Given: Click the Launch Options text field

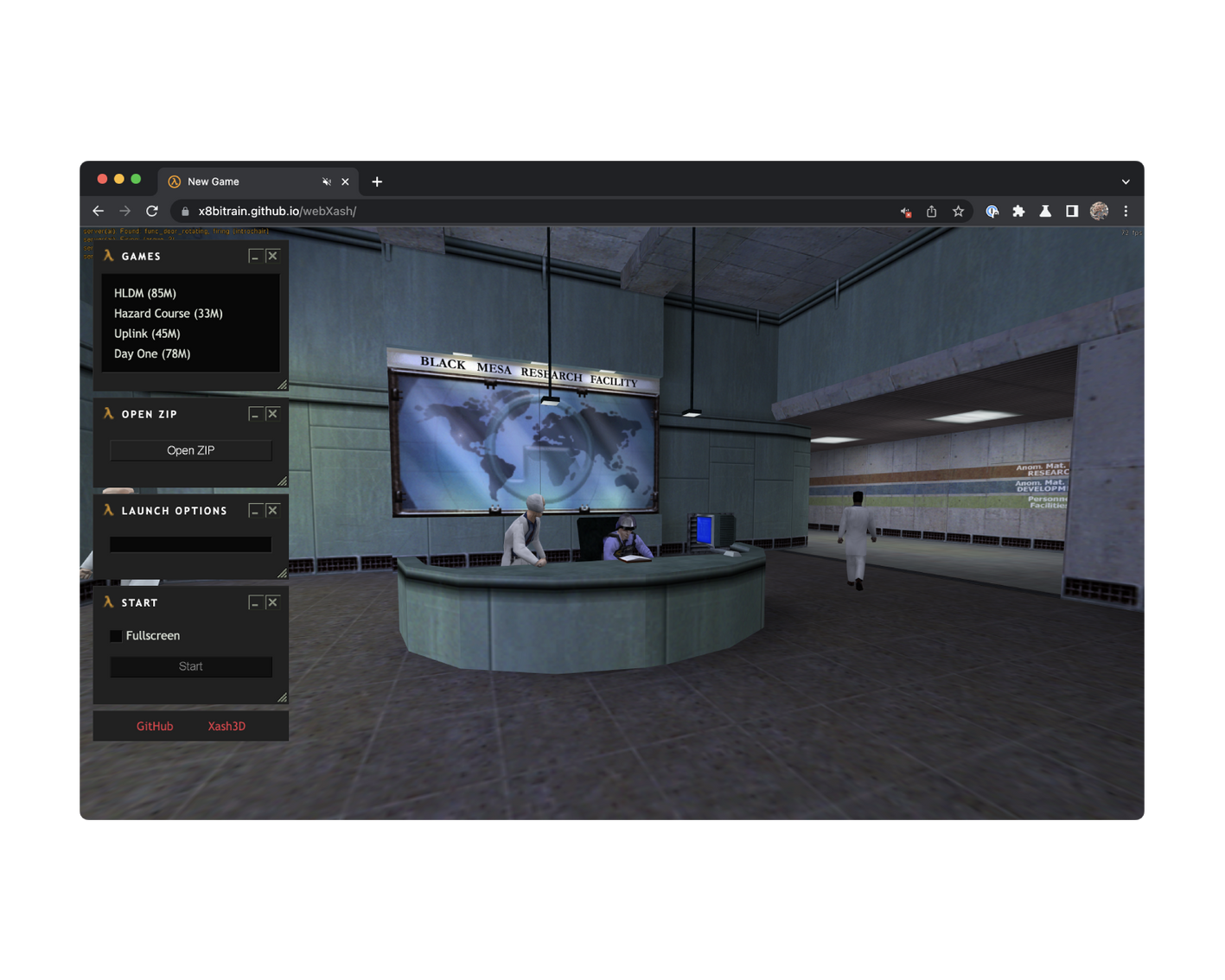Looking at the screenshot, I should coord(190,544).
